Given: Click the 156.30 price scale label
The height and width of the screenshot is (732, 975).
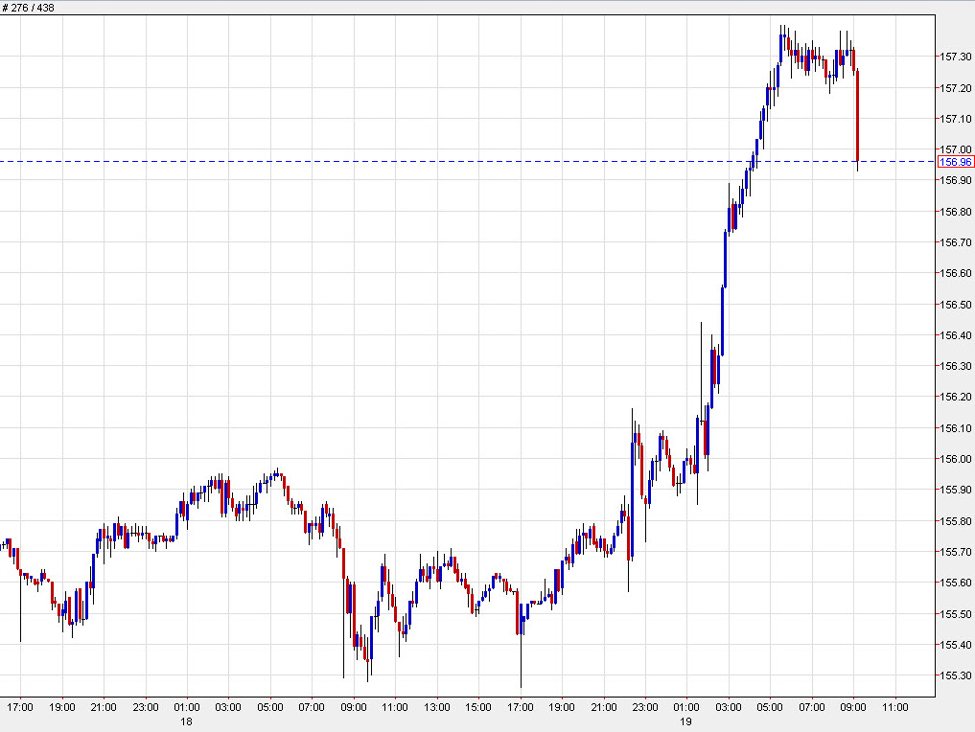Looking at the screenshot, I should (x=955, y=366).
